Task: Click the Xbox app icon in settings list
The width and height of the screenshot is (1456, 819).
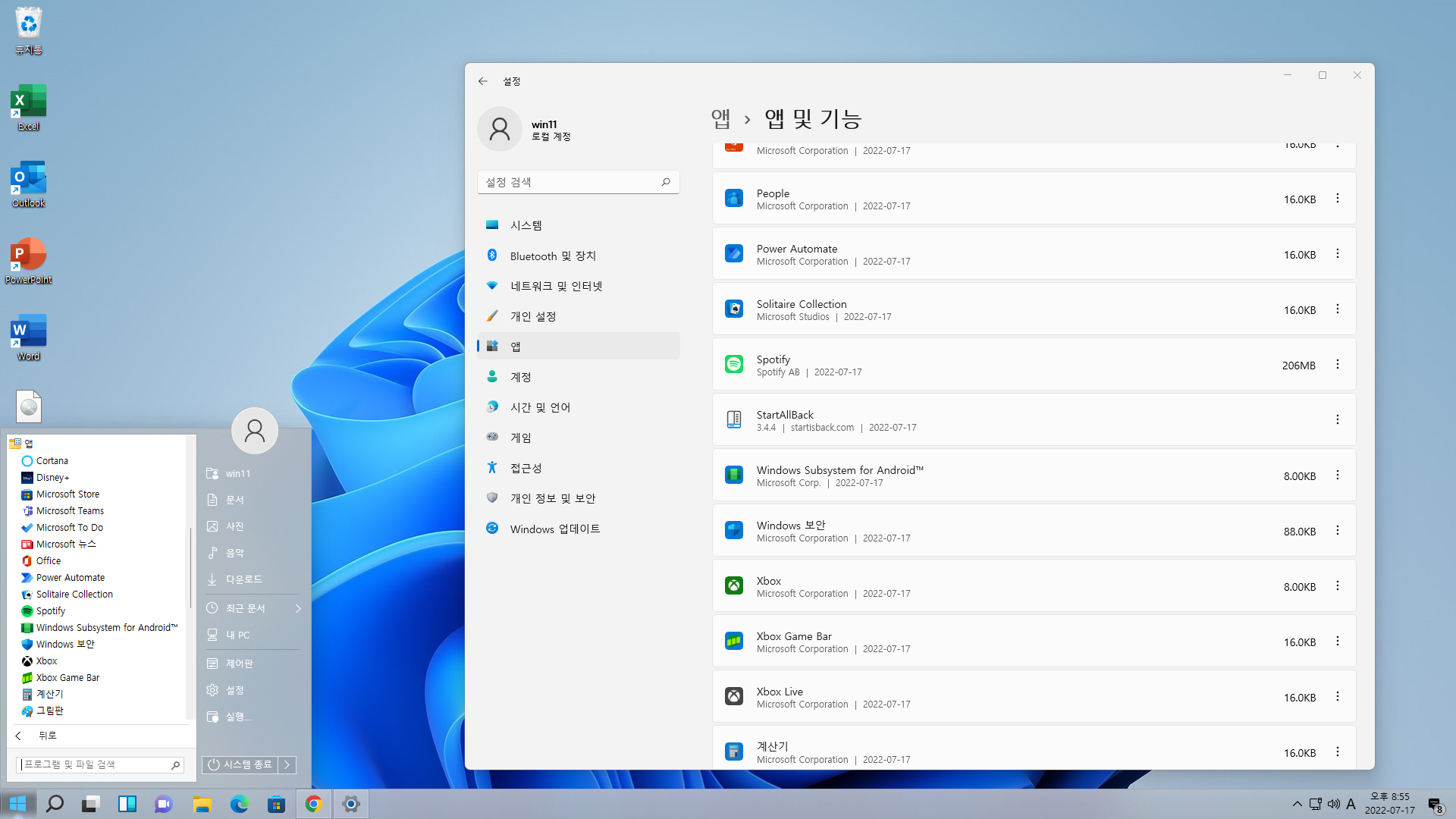Action: (x=733, y=586)
